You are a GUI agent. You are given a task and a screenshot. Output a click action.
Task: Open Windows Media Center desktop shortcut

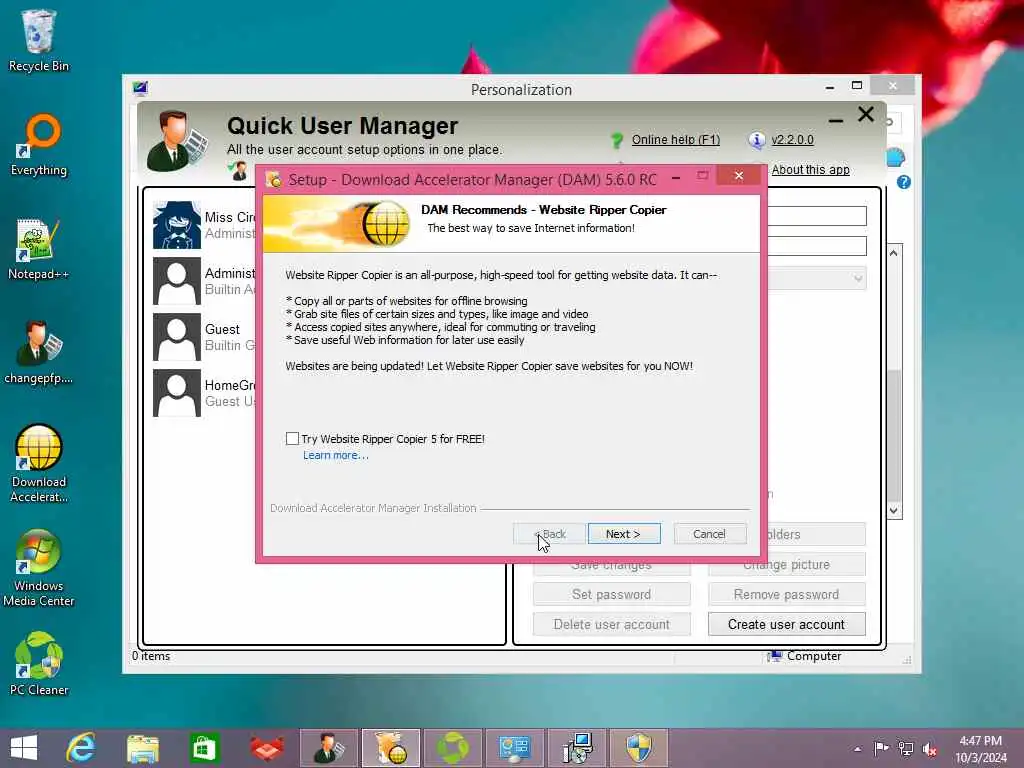[x=39, y=568]
